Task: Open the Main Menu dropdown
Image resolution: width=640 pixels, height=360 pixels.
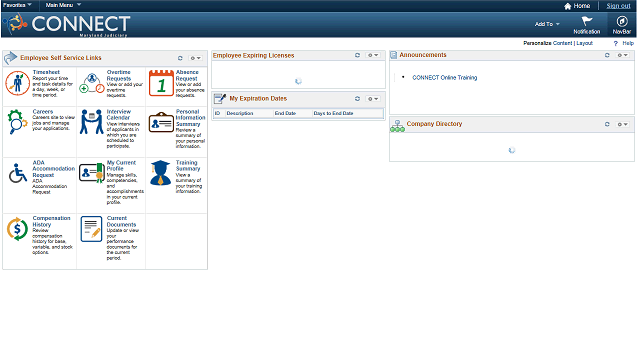Action: [x=63, y=5]
